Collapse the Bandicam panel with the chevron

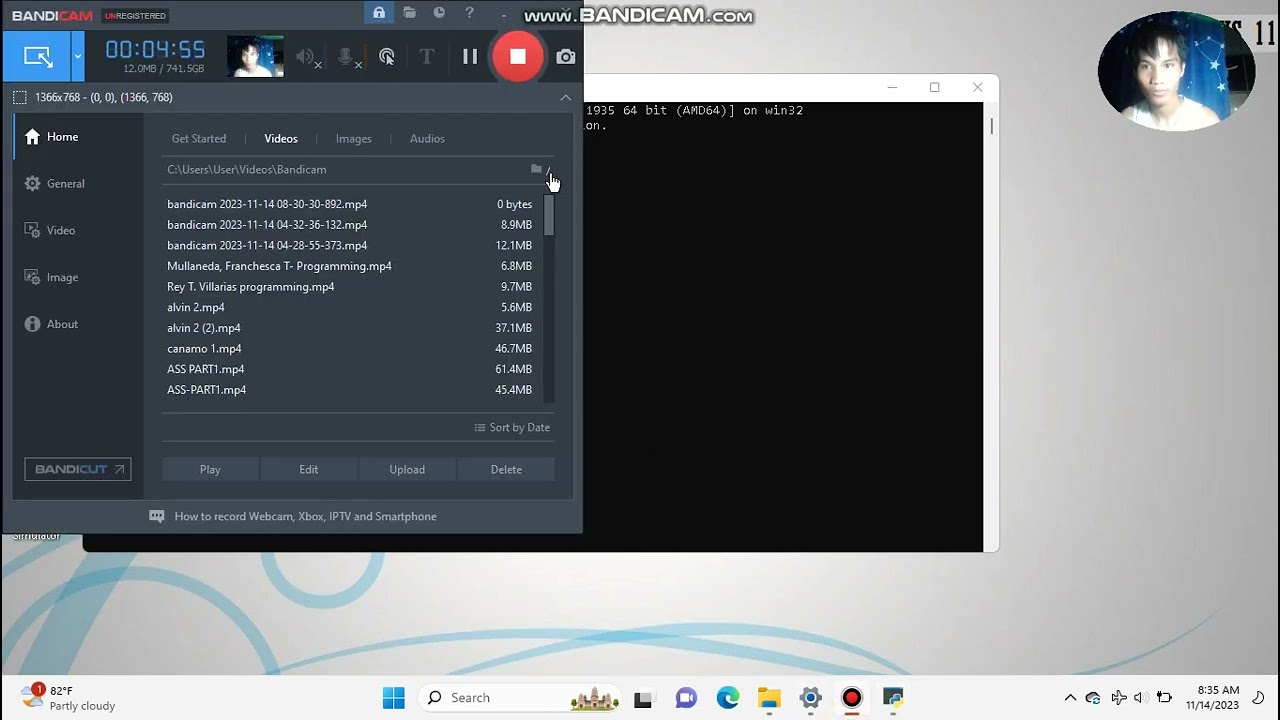566,97
